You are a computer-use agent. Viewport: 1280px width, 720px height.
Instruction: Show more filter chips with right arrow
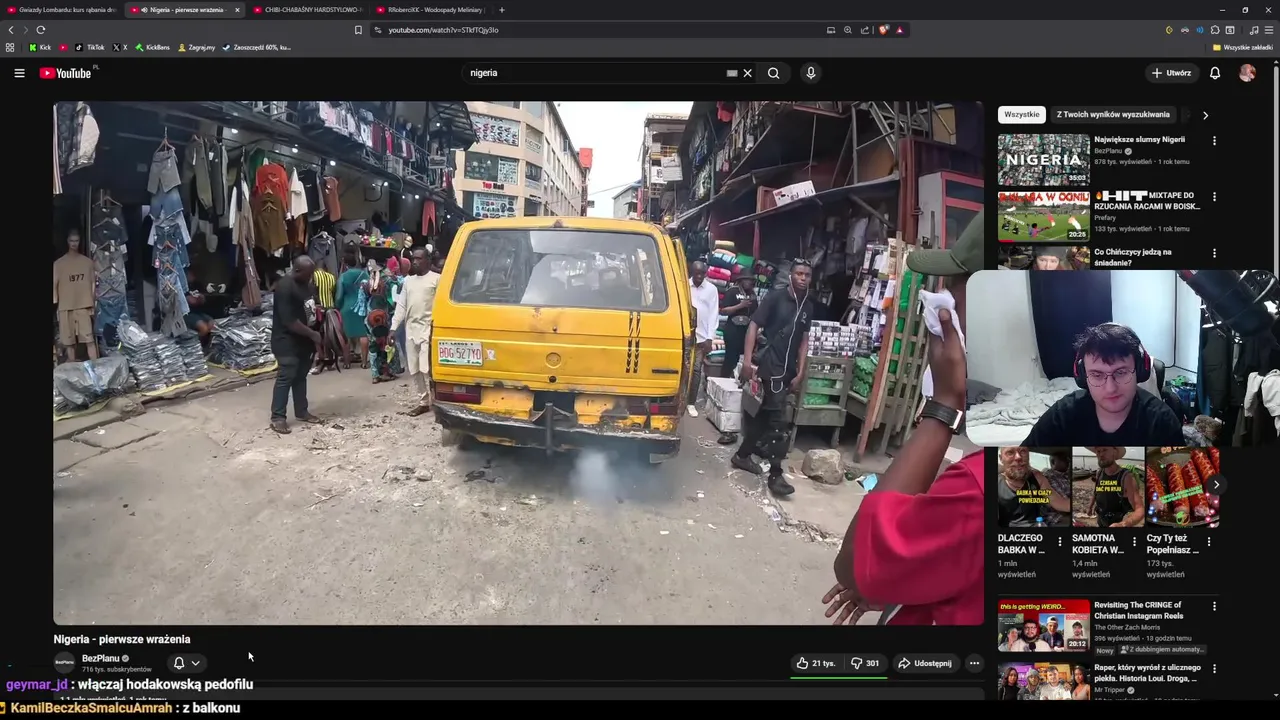pyautogui.click(x=1205, y=115)
